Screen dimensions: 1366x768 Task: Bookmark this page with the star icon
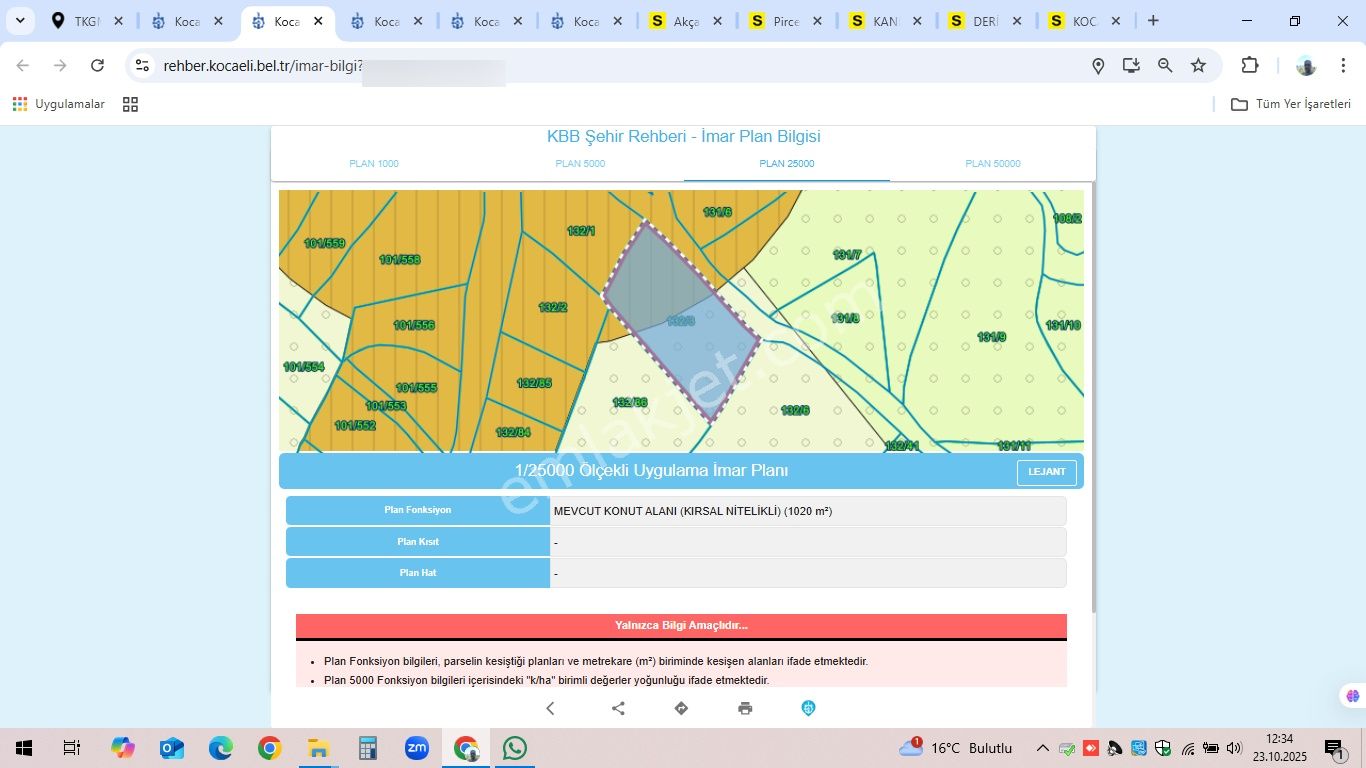[1198, 66]
